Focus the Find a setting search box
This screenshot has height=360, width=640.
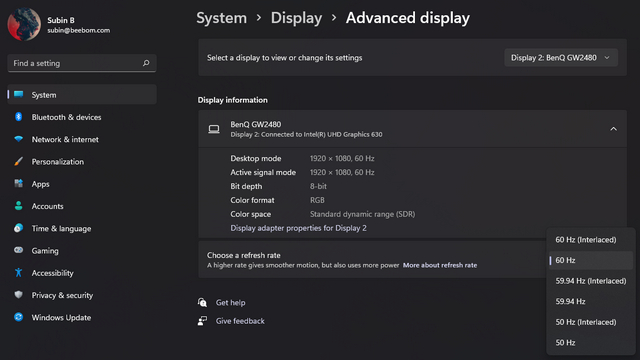[x=82, y=63]
